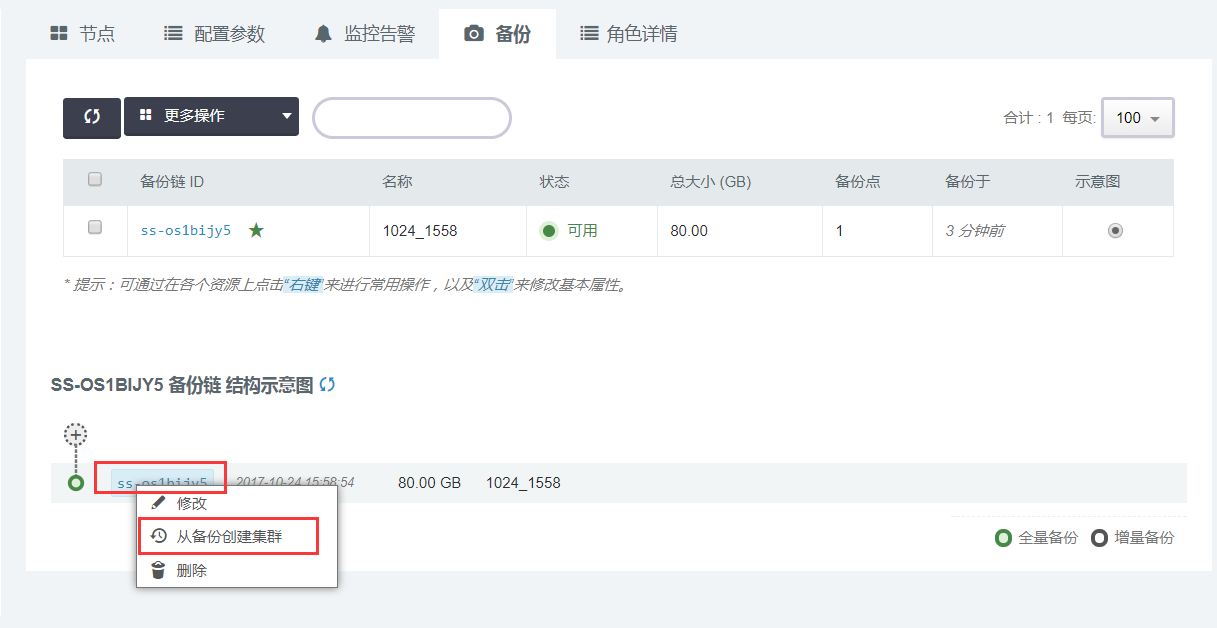Click the timestamp 2017-10-24 15:58:54

click(295, 482)
